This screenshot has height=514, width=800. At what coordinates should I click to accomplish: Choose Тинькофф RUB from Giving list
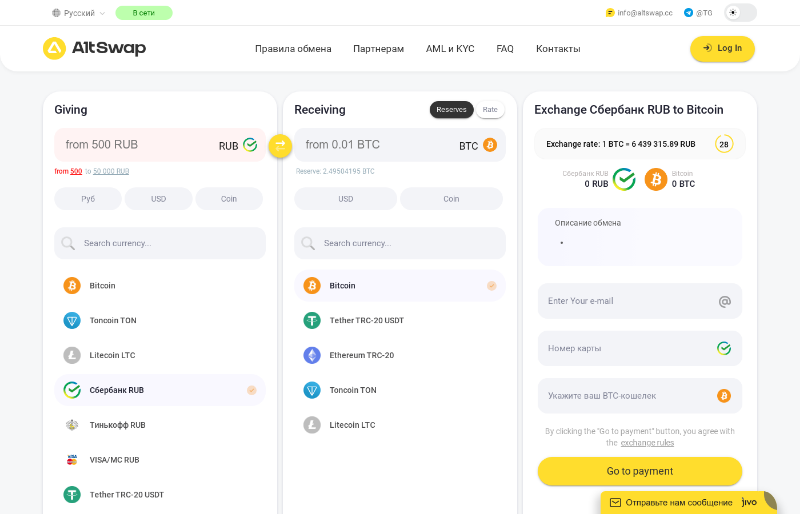pos(117,425)
